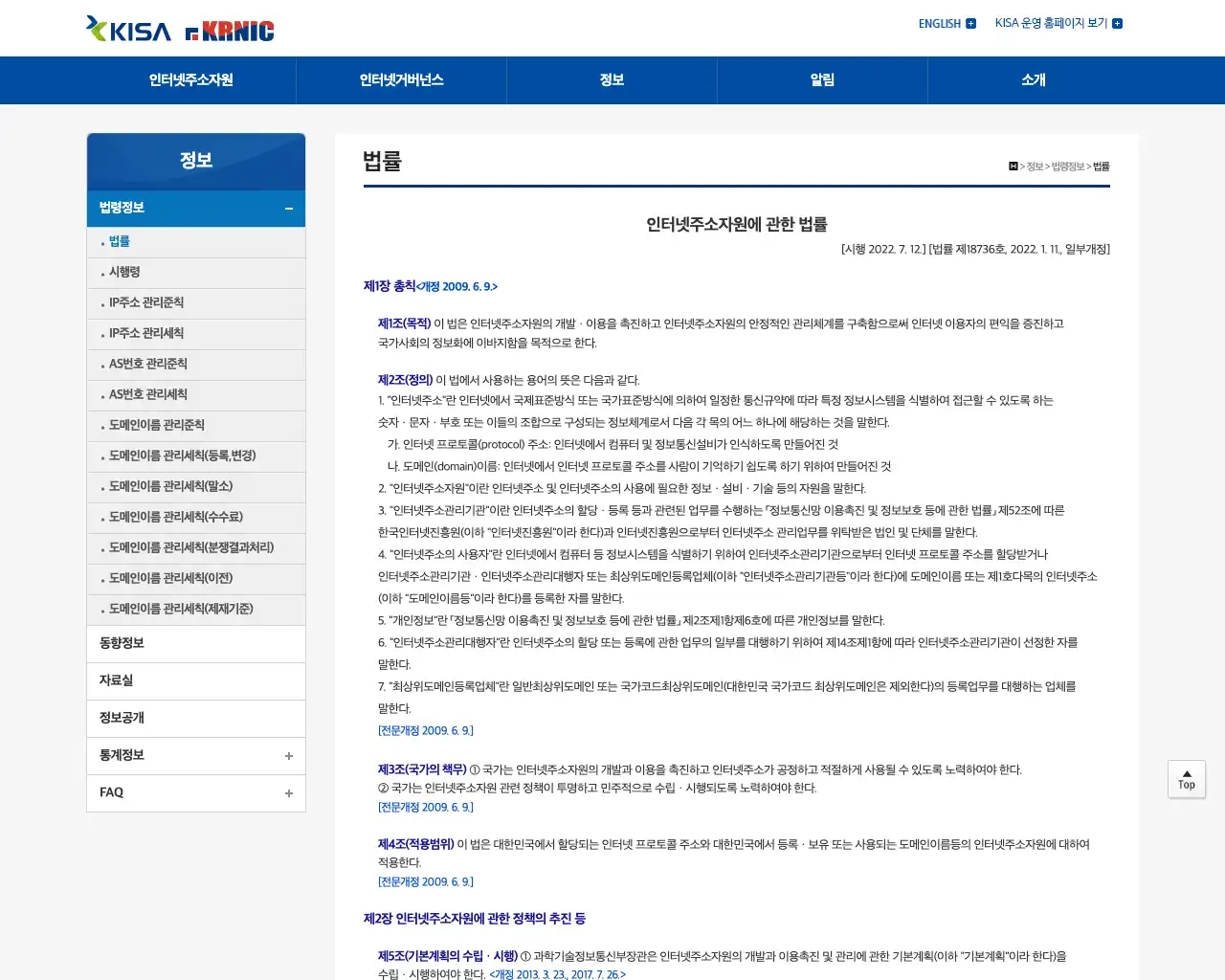Click the 인터넷주소자원에 관한 법률 title
Image resolution: width=1225 pixels, height=980 pixels.
[737, 225]
